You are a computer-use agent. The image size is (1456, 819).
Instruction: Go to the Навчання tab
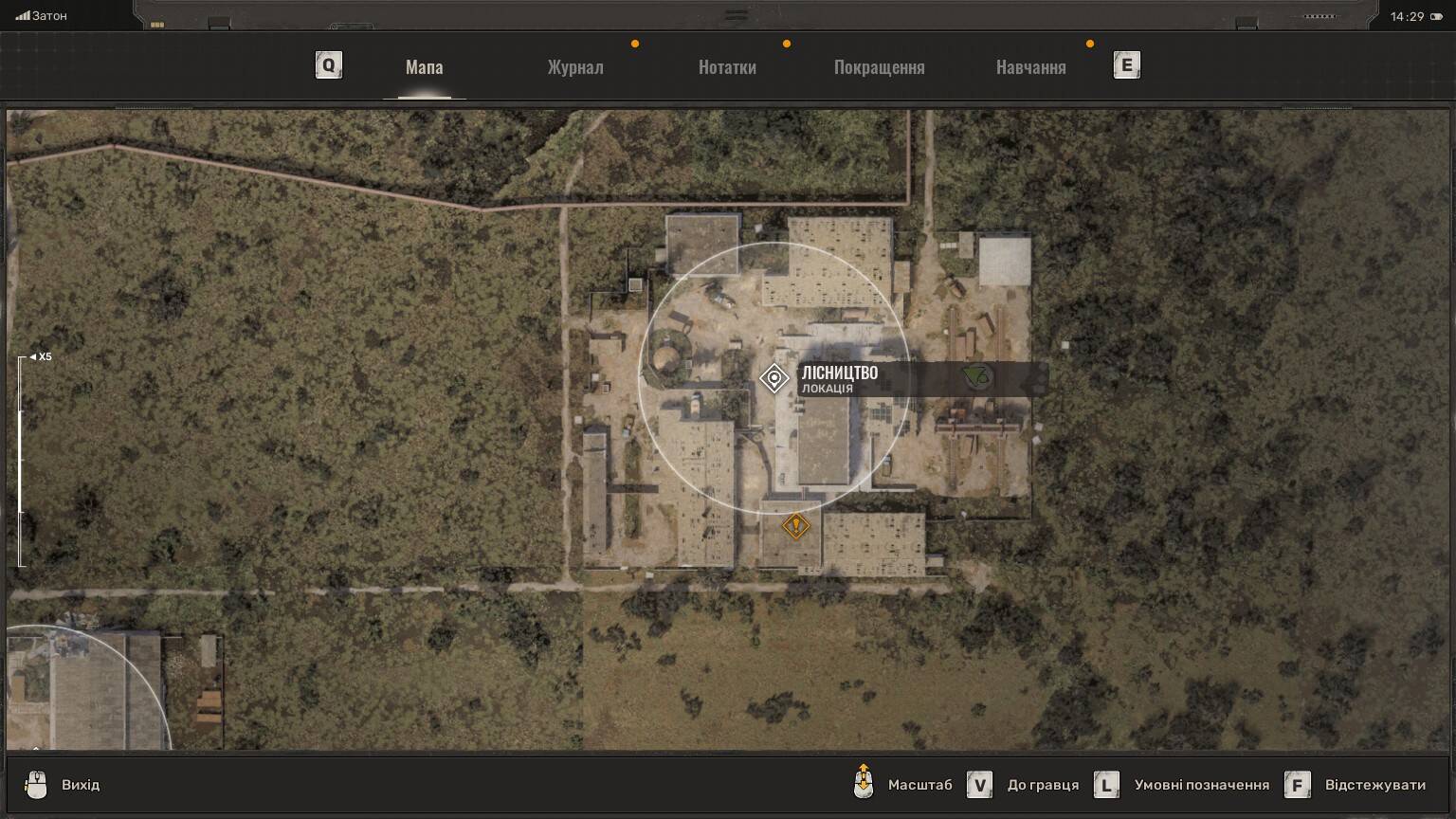(x=1030, y=67)
